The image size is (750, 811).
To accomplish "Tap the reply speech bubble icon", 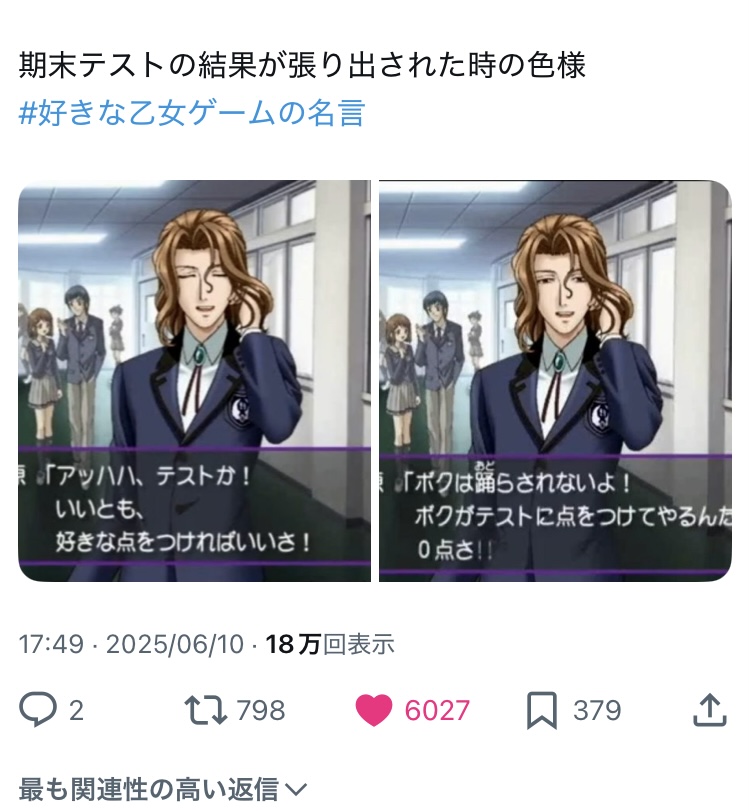I will [38, 709].
